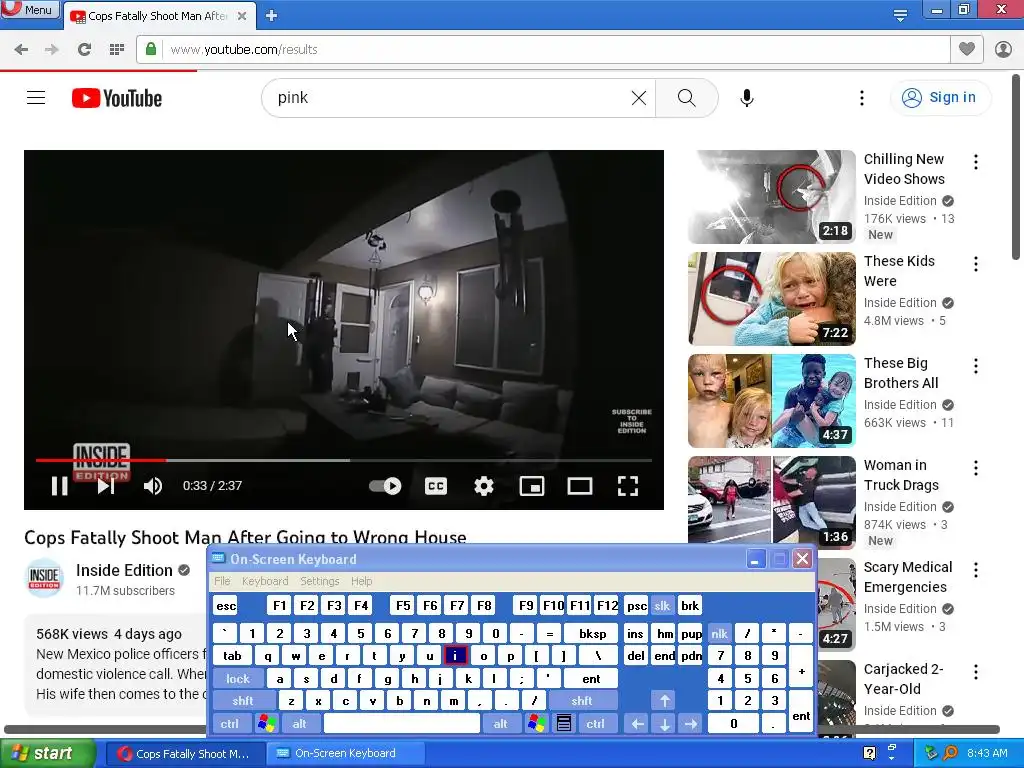Toggle the caps lock key

[x=238, y=679]
